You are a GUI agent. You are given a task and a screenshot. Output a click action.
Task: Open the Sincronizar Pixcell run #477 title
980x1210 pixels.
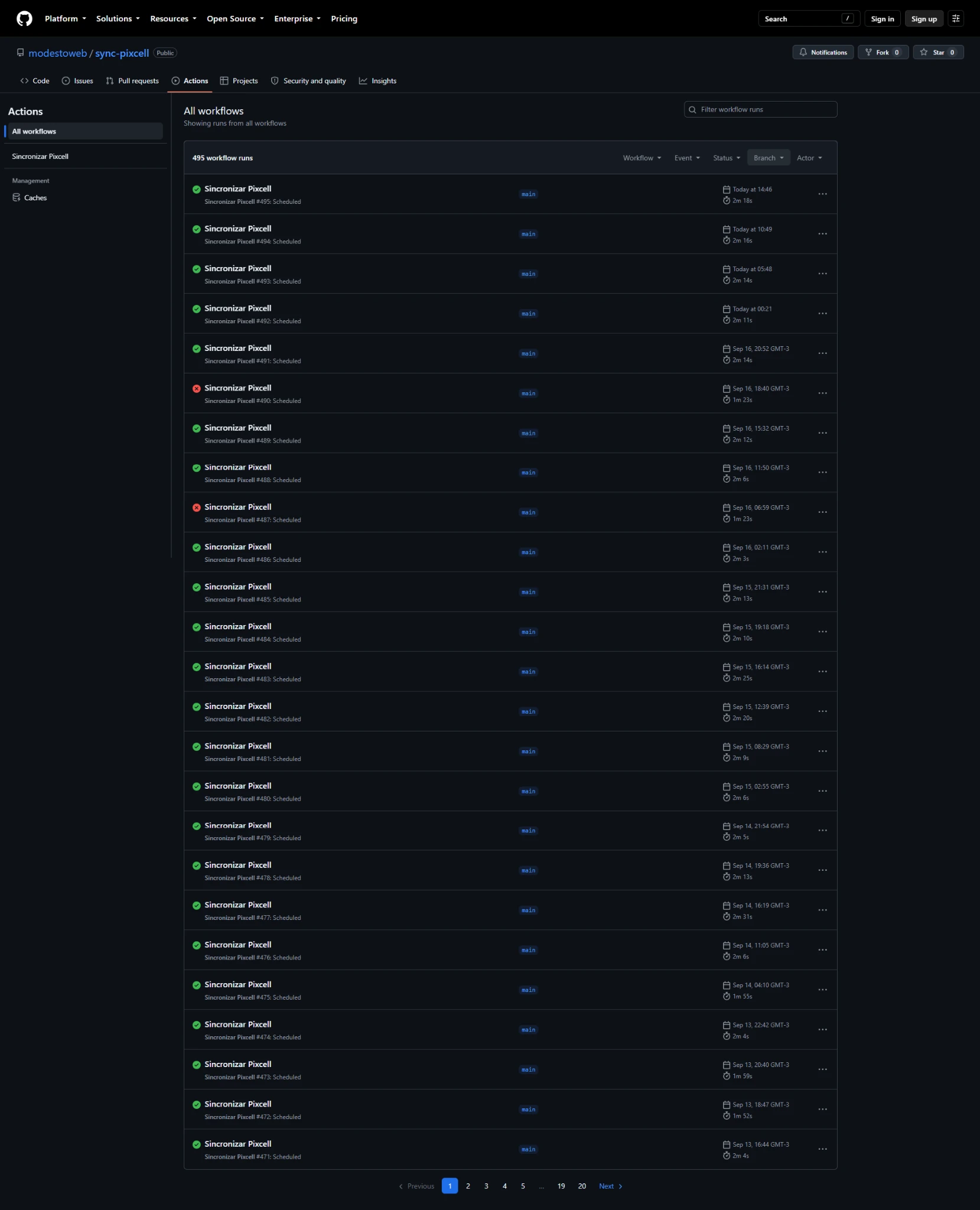point(238,905)
